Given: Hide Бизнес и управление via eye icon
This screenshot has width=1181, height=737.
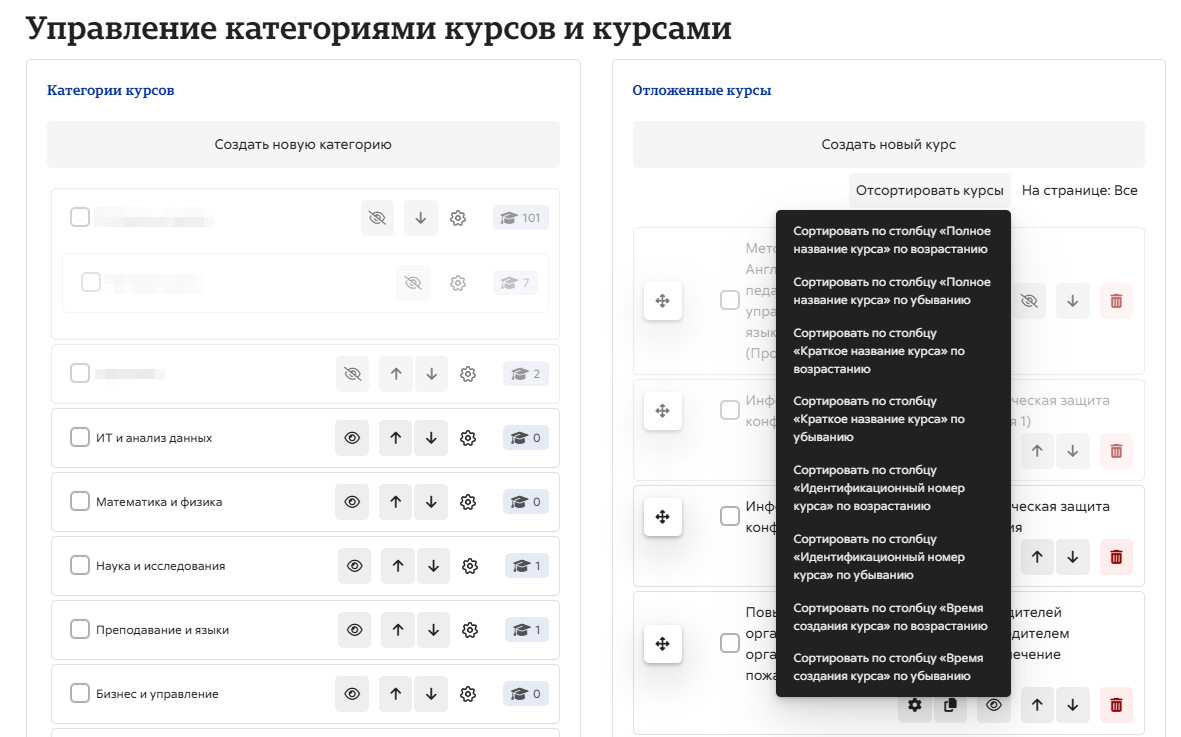Looking at the screenshot, I should tap(352, 694).
